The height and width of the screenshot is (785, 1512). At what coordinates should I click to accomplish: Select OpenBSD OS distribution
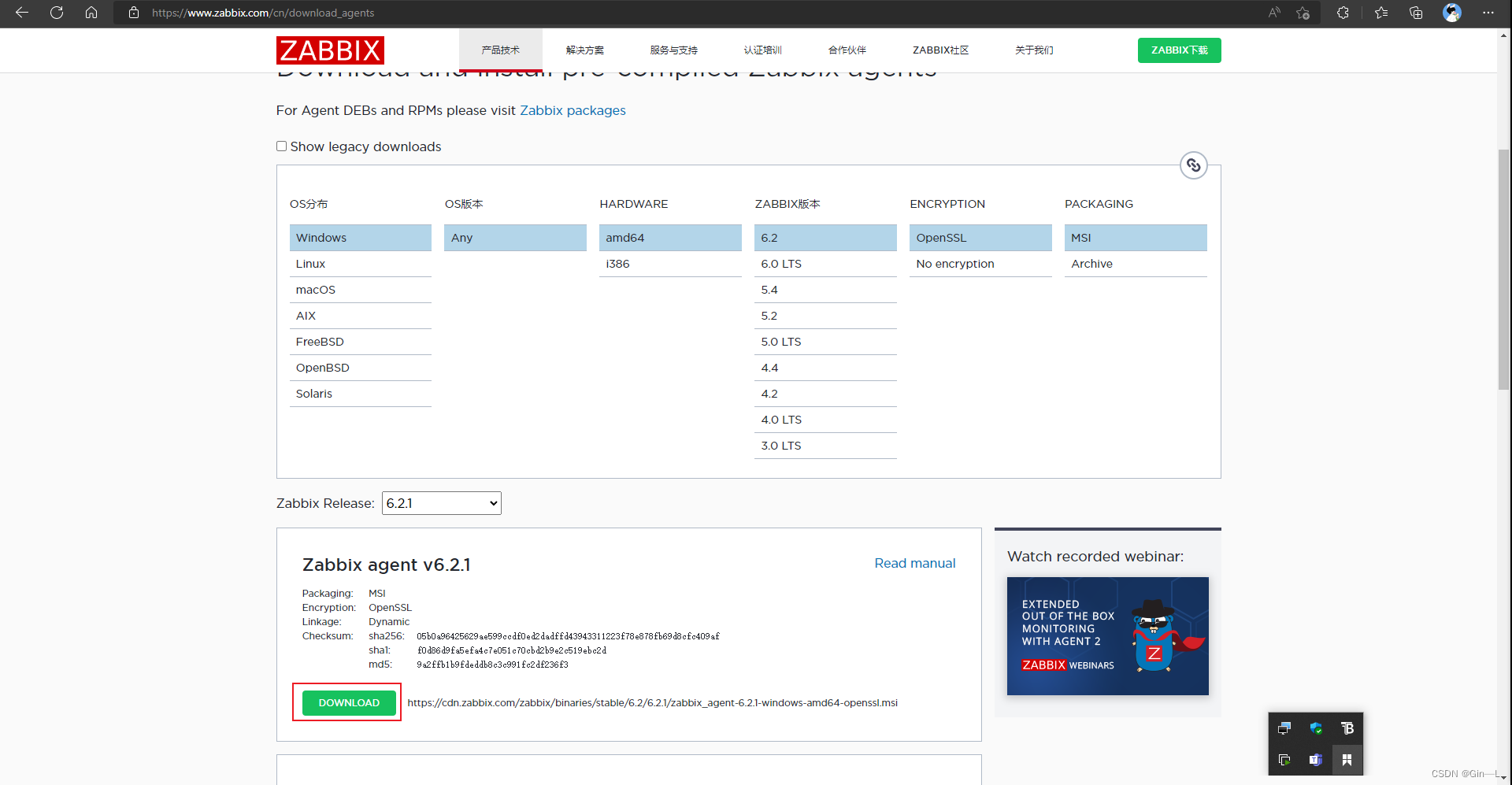(361, 368)
